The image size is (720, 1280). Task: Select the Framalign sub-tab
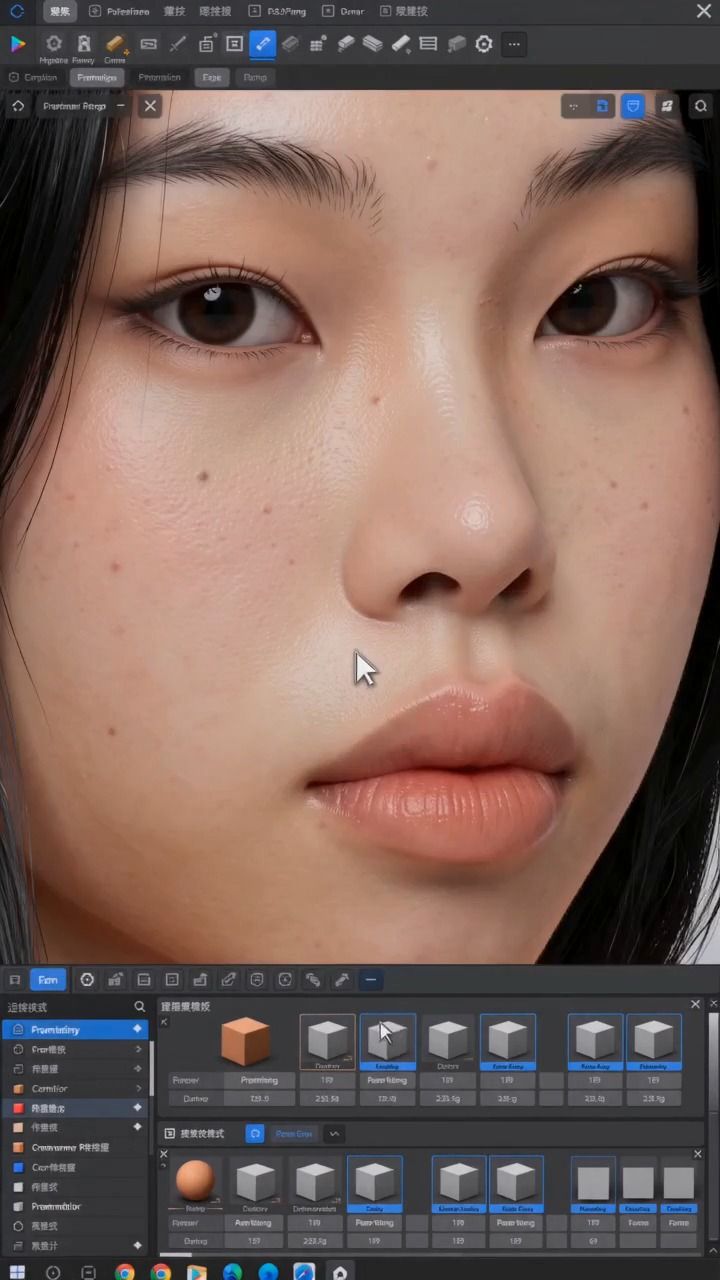pos(97,77)
